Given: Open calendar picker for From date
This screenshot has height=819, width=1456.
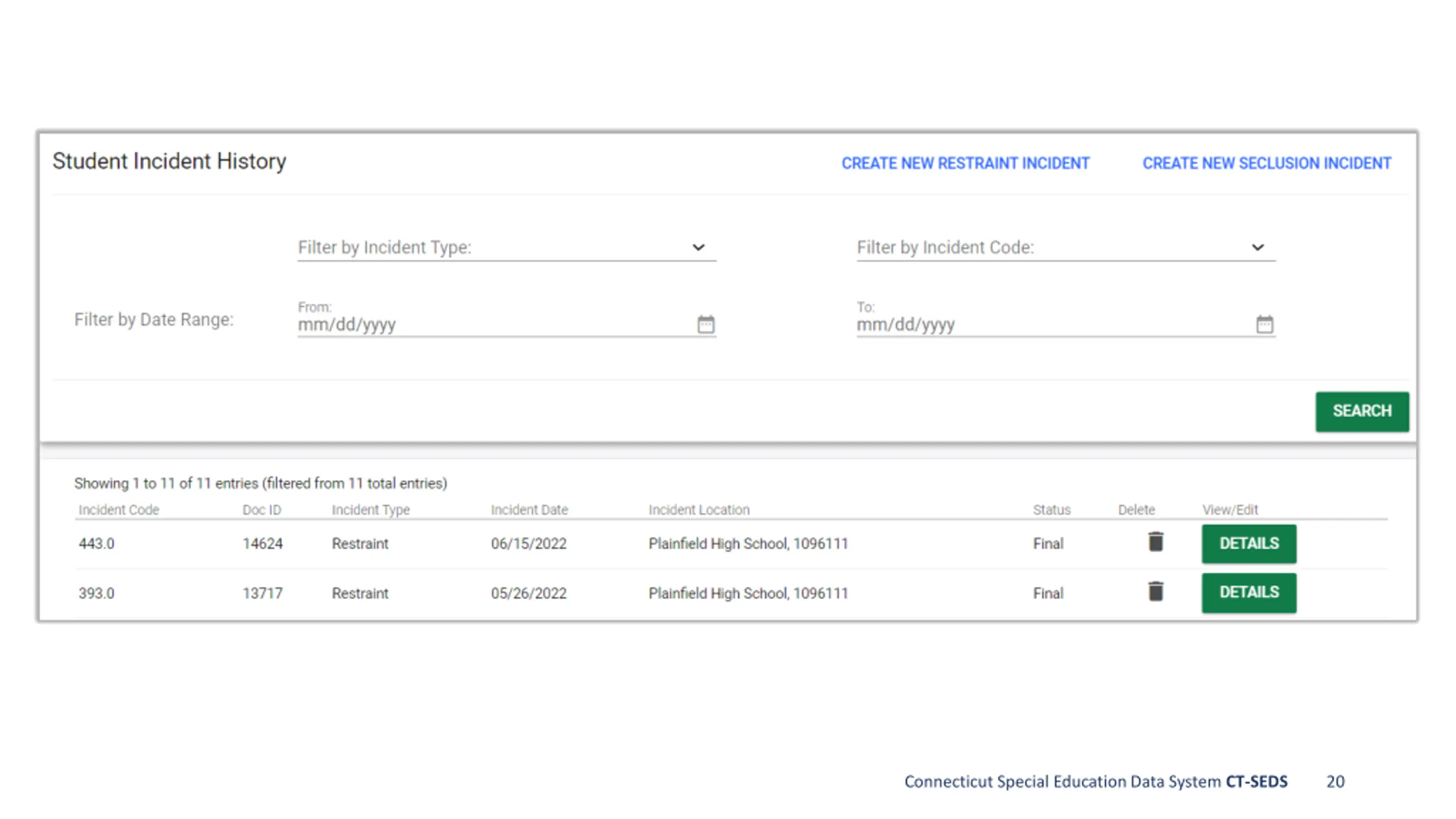Looking at the screenshot, I should click(705, 324).
